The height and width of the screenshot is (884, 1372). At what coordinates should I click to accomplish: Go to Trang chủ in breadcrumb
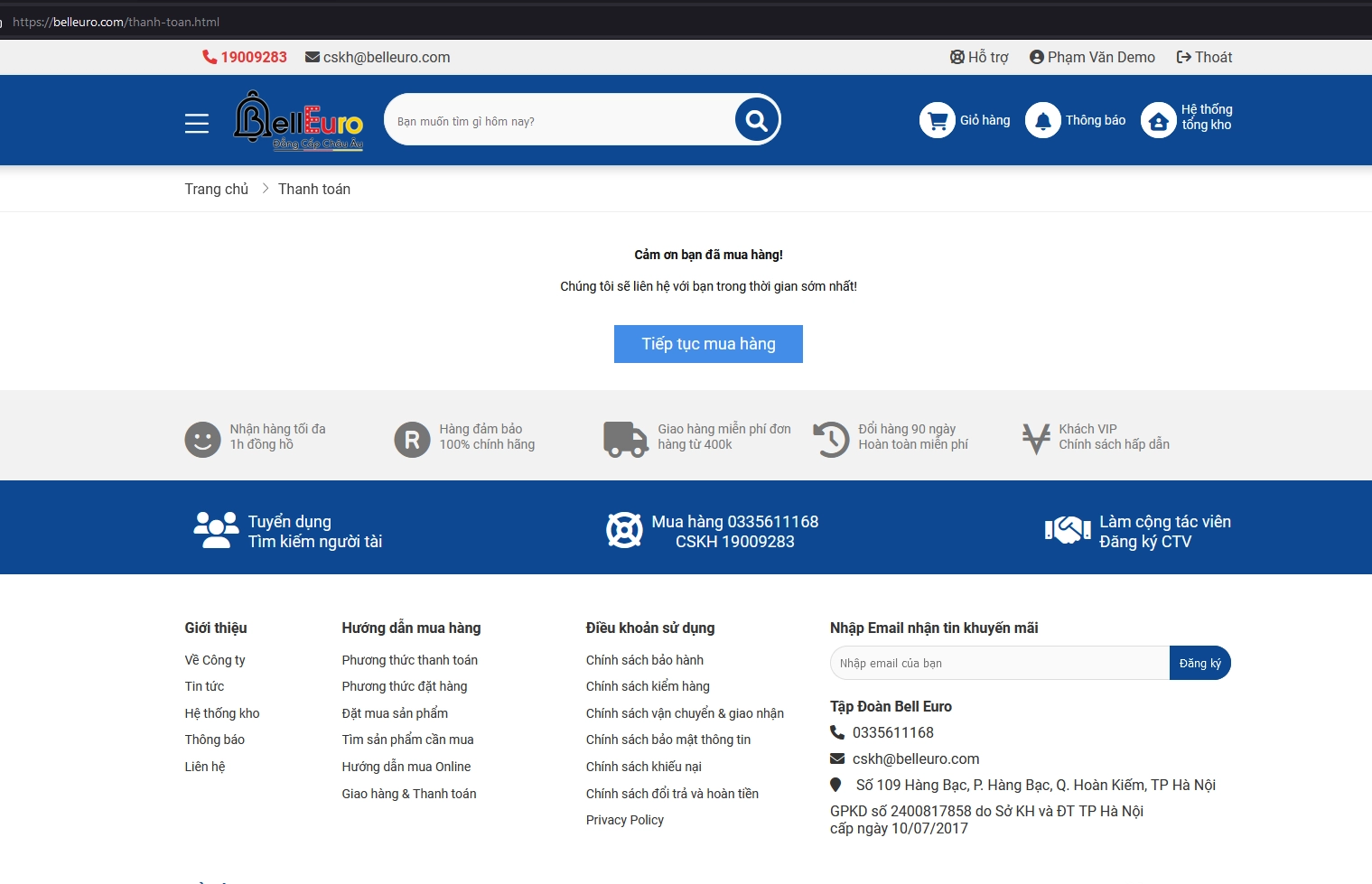216,189
